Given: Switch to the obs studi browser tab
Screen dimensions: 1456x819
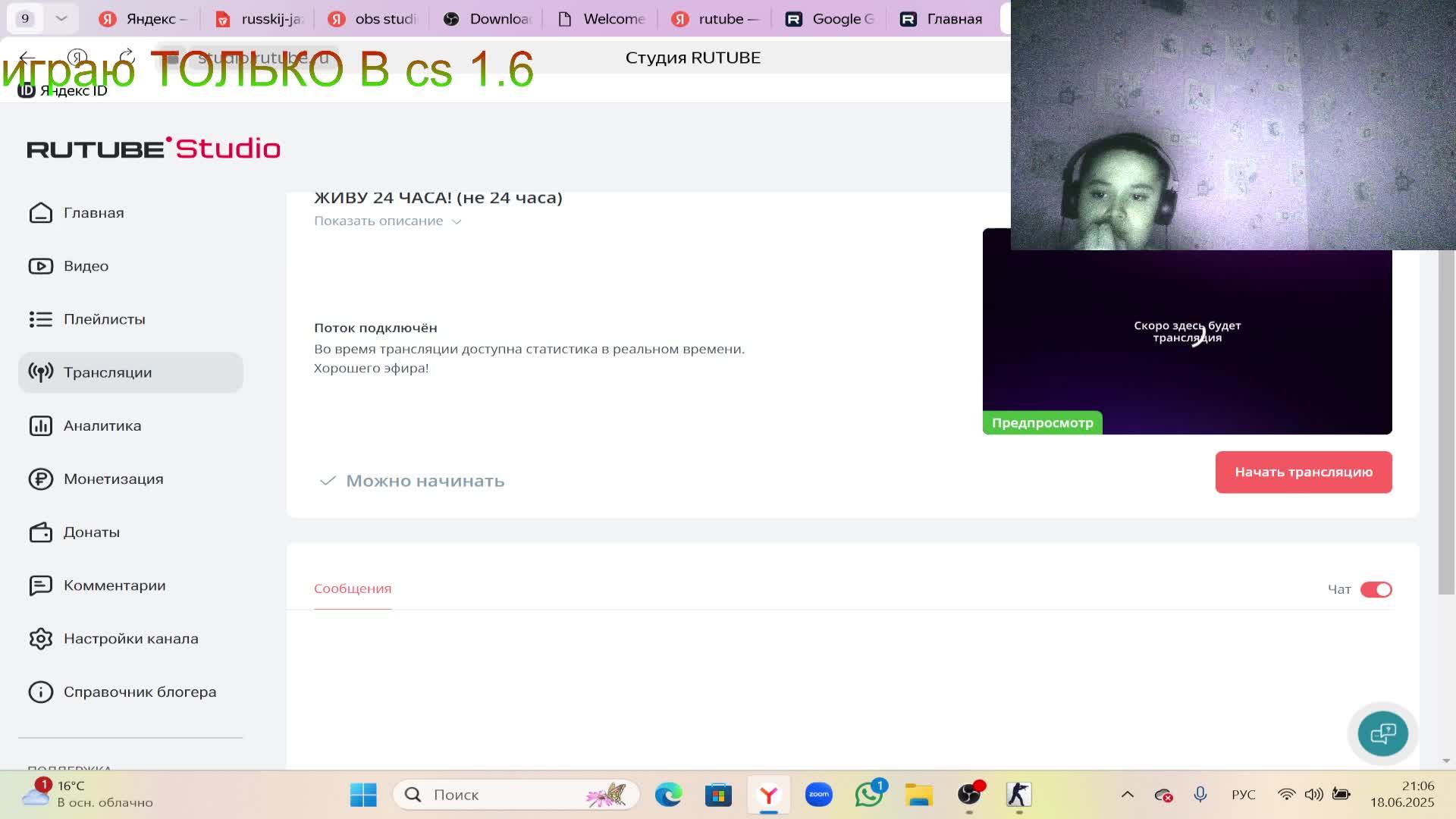Looking at the screenshot, I should click(372, 19).
